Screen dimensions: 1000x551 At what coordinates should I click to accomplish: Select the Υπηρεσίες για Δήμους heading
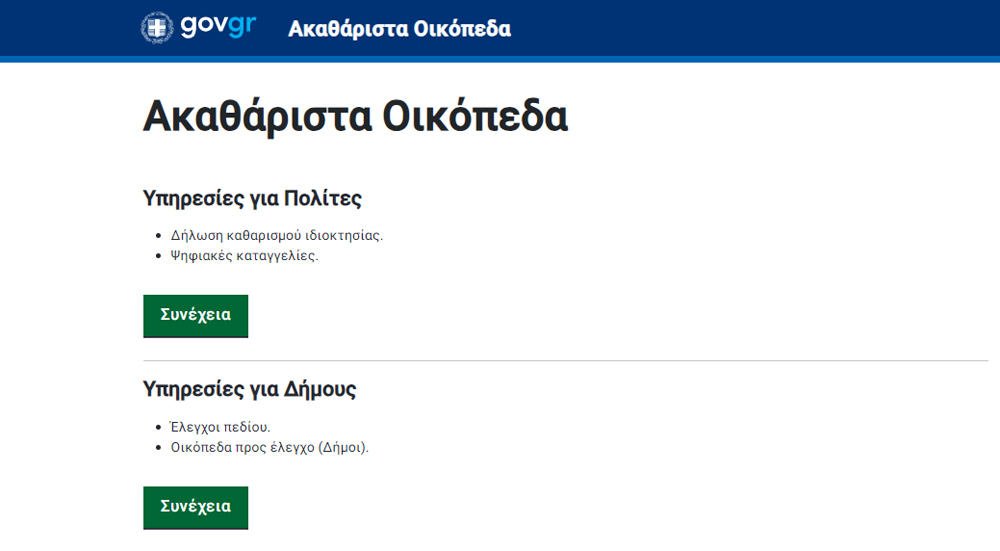tap(249, 389)
